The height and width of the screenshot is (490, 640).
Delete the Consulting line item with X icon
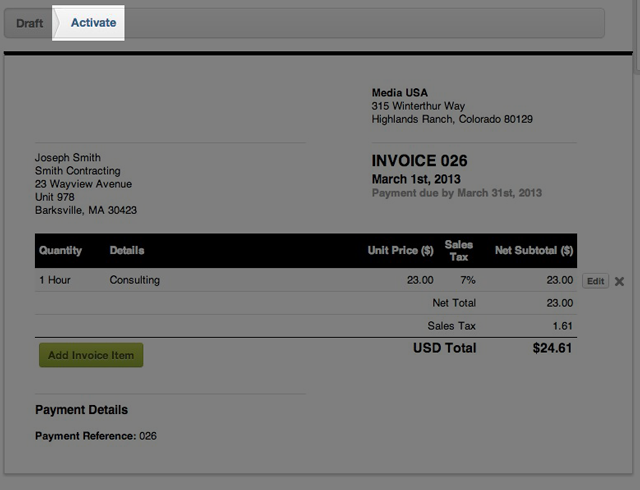pyautogui.click(x=619, y=281)
